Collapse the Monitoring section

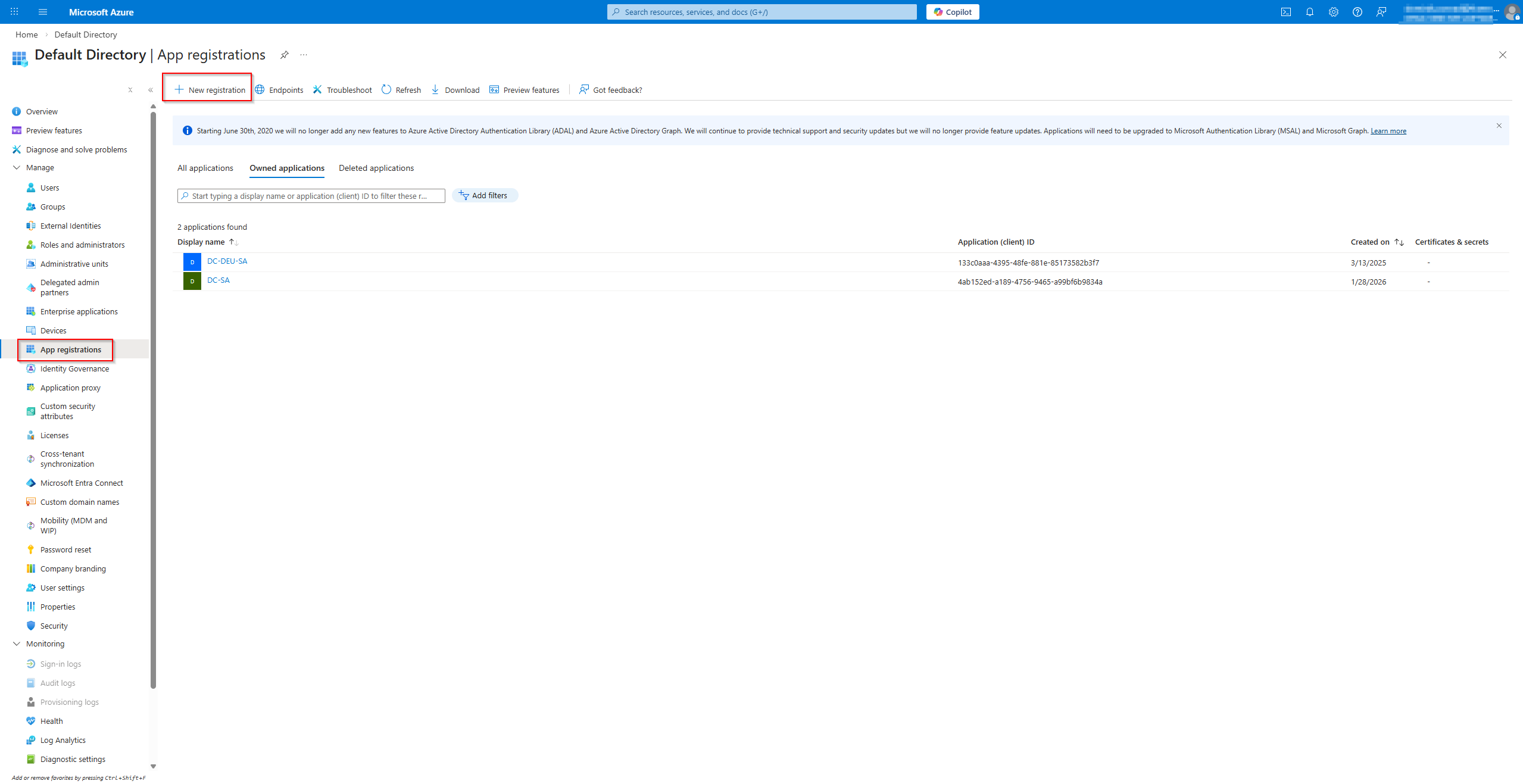click(17, 644)
